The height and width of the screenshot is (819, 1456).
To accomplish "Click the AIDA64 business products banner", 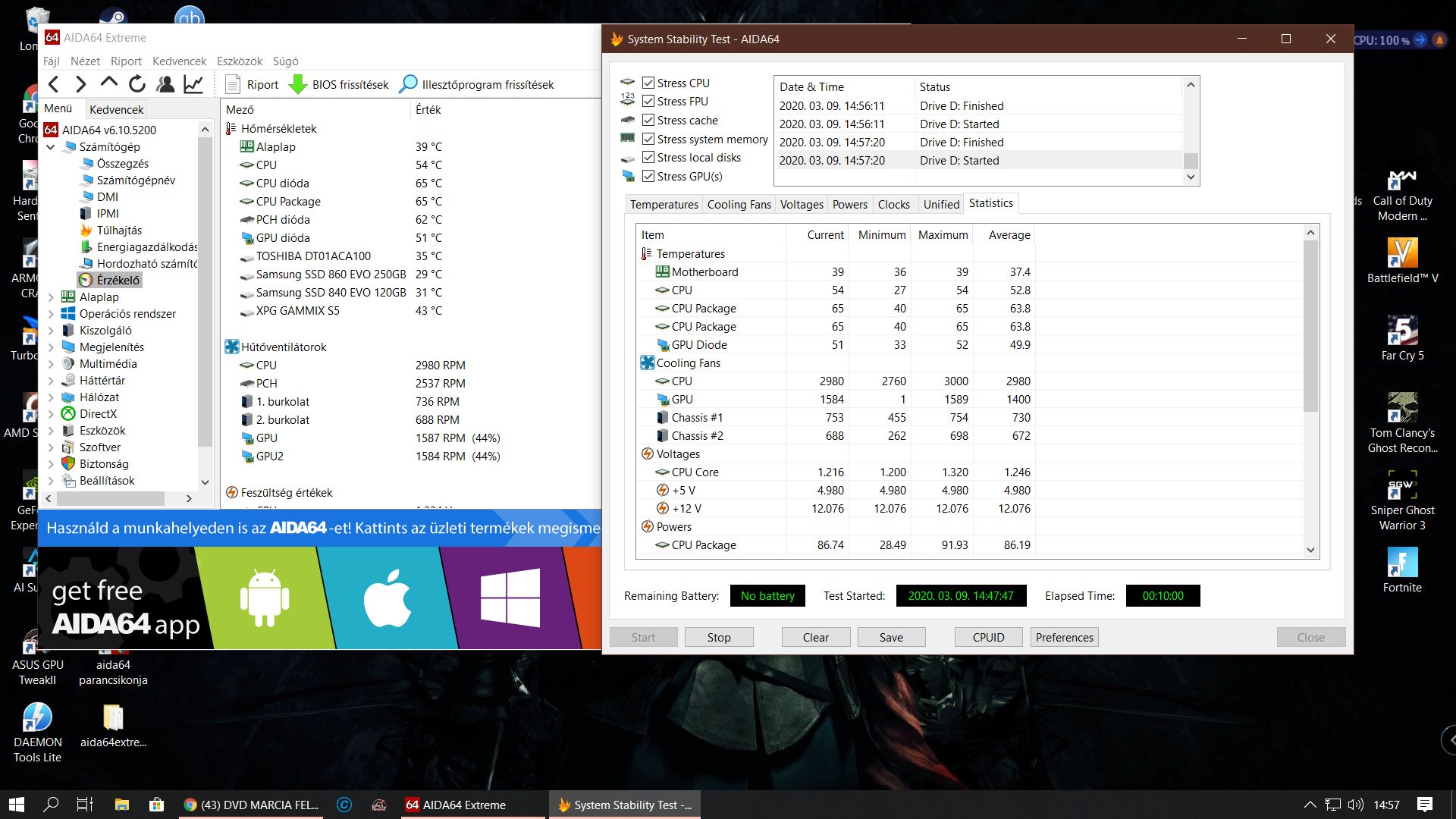I will (x=320, y=528).
